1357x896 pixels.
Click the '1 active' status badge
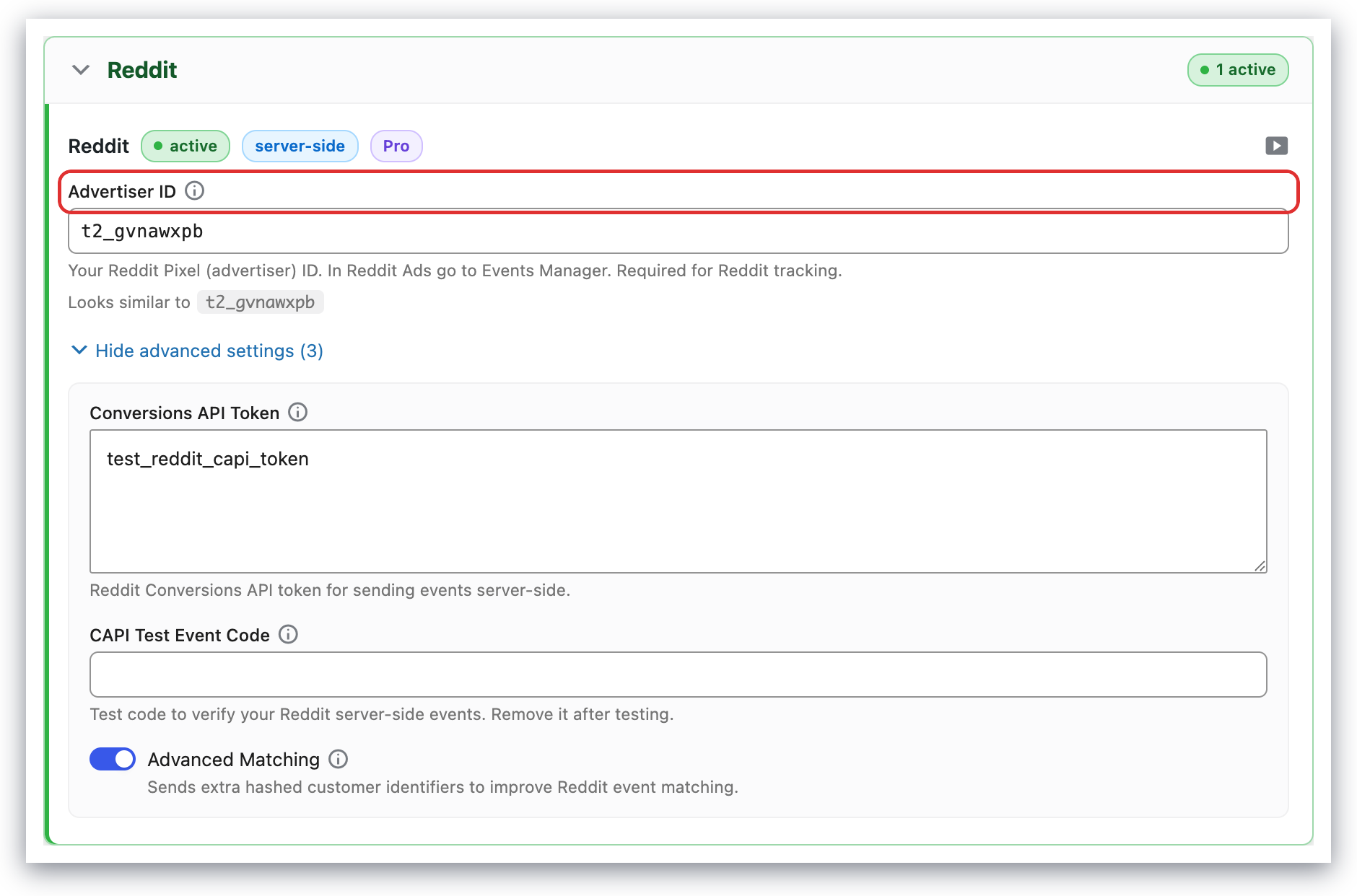click(x=1238, y=70)
